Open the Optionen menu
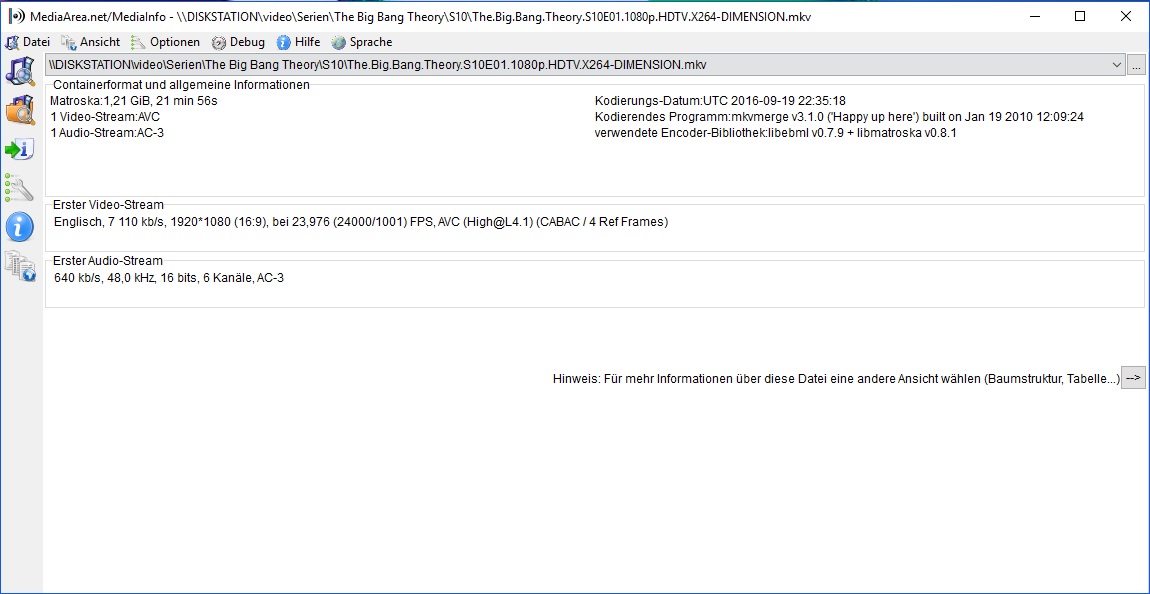 [166, 42]
